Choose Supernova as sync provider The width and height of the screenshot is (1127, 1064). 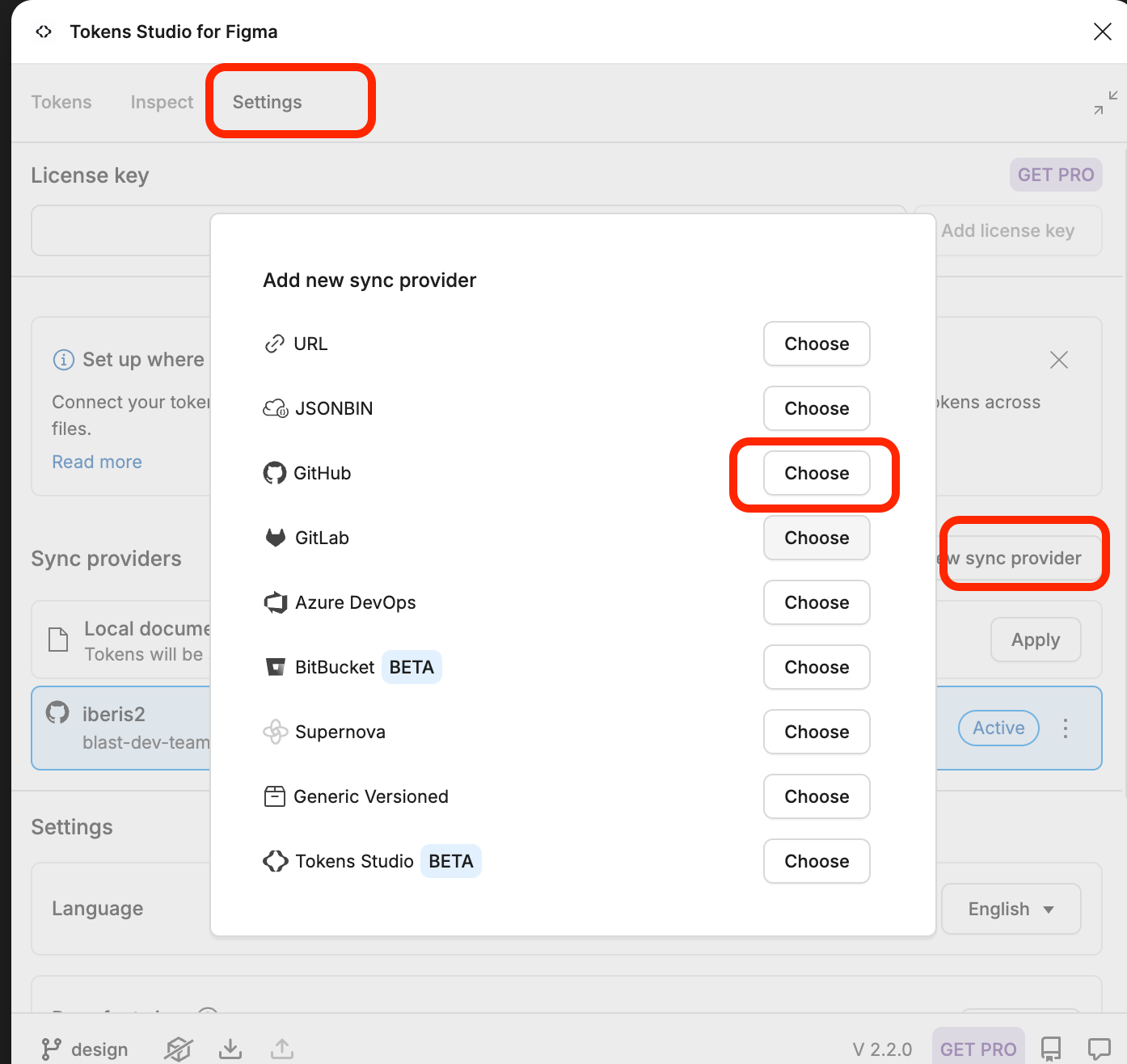click(x=817, y=732)
